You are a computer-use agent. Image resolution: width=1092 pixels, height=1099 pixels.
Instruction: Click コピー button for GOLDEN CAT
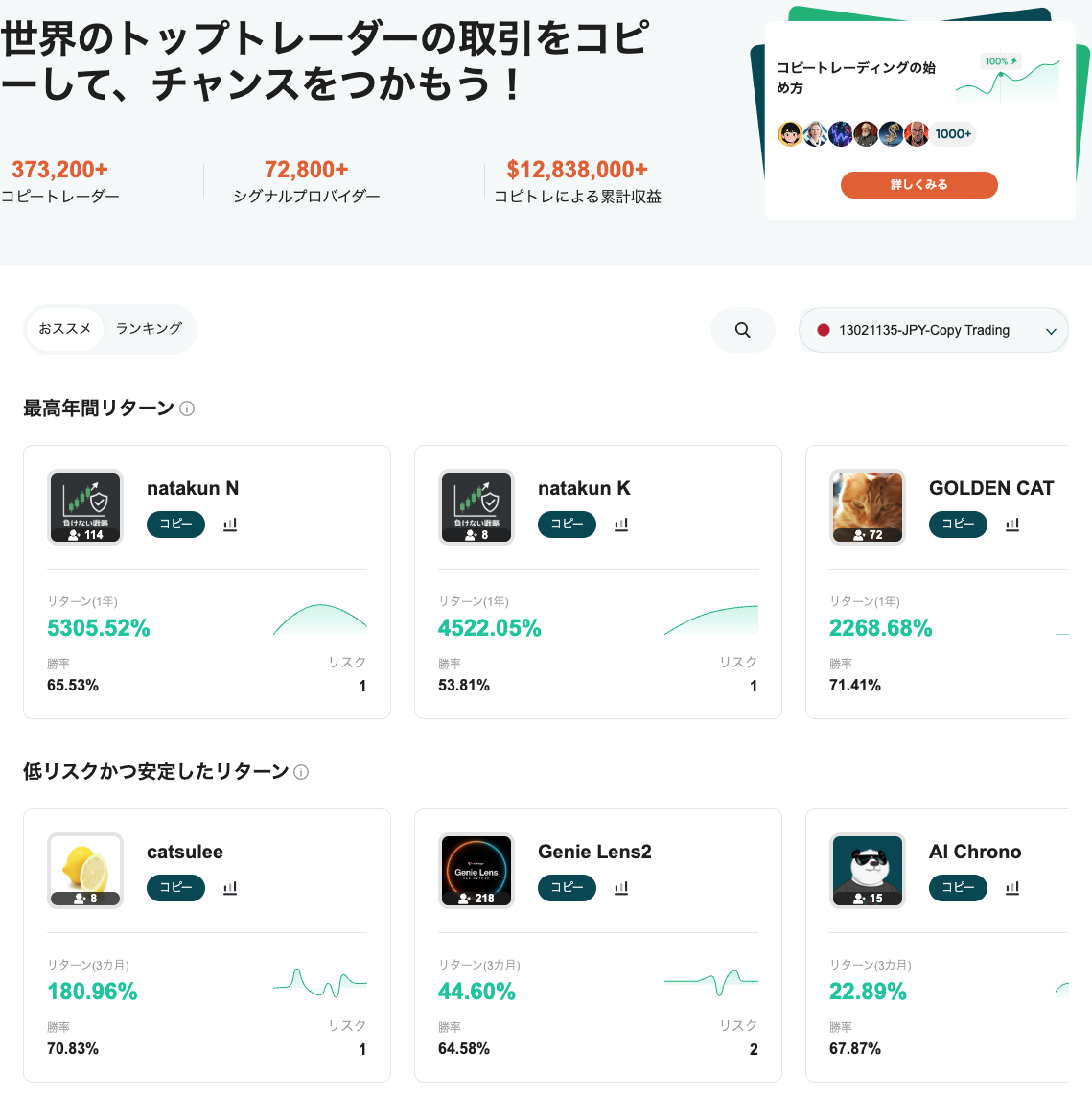coord(958,525)
